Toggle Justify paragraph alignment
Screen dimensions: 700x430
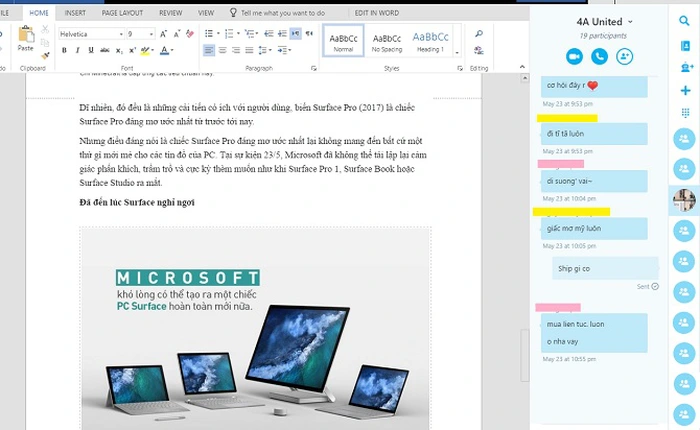(x=249, y=50)
